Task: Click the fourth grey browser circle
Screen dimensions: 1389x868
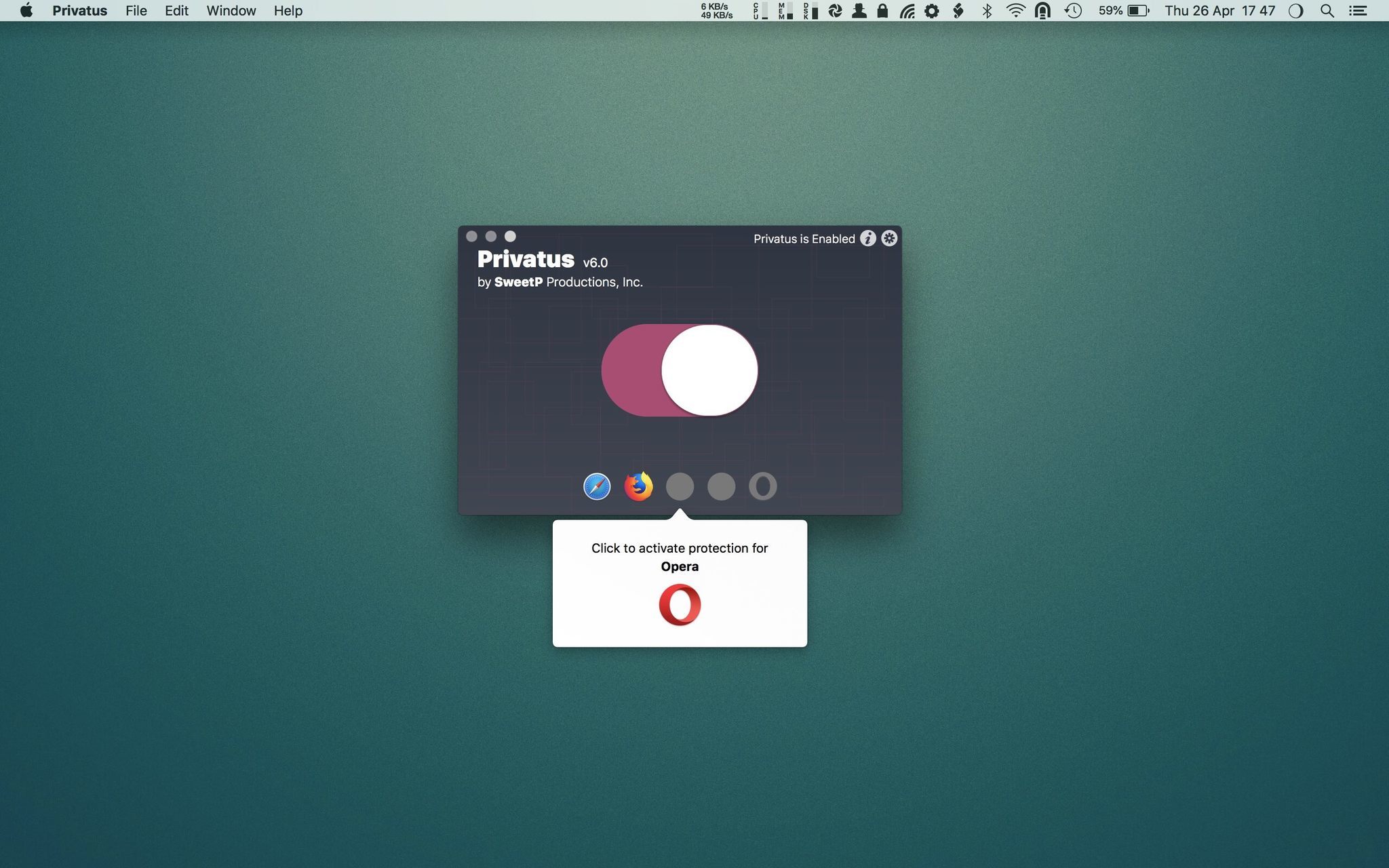Action: pyautogui.click(x=721, y=486)
